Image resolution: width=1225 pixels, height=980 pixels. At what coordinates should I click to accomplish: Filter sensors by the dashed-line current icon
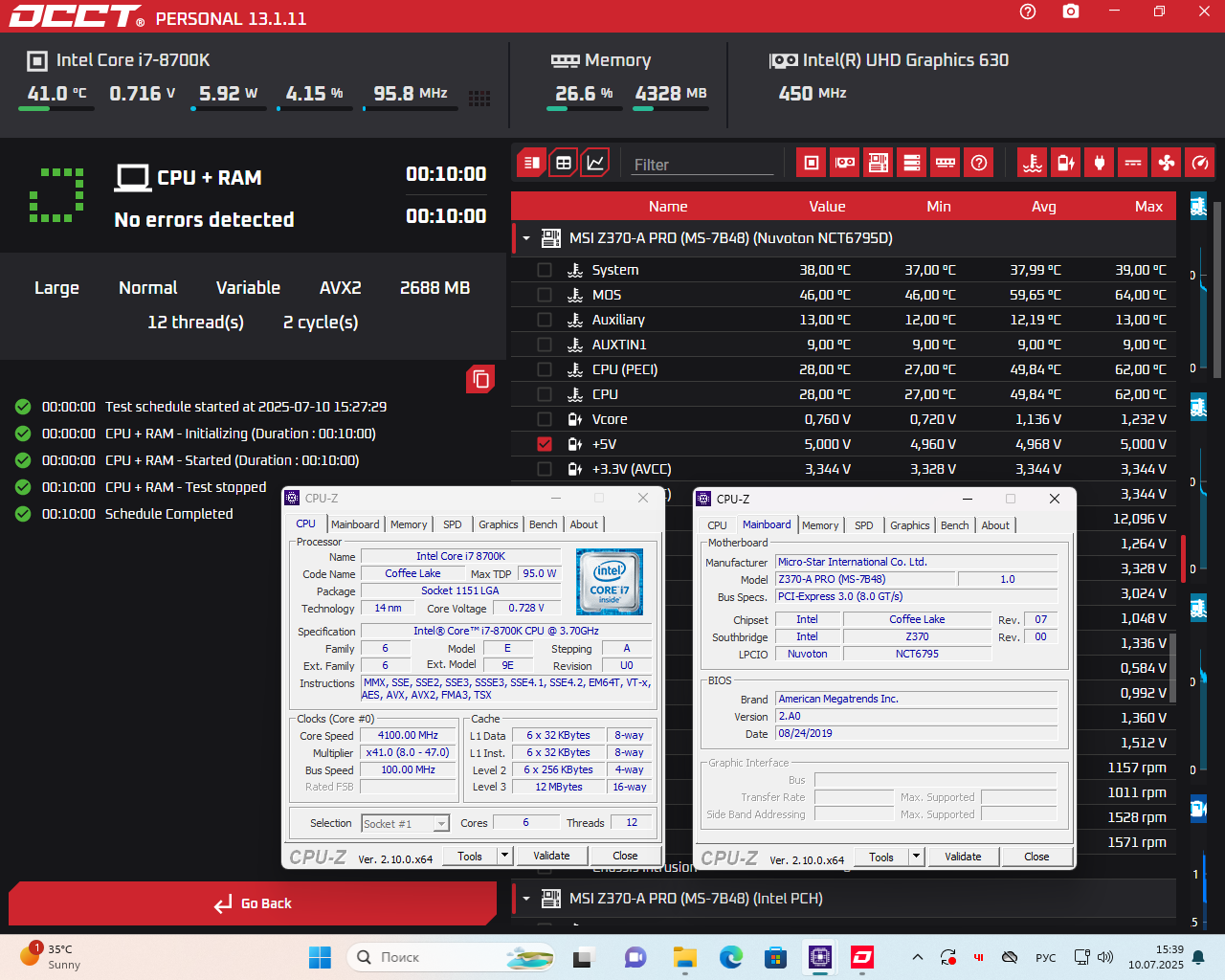click(1133, 163)
